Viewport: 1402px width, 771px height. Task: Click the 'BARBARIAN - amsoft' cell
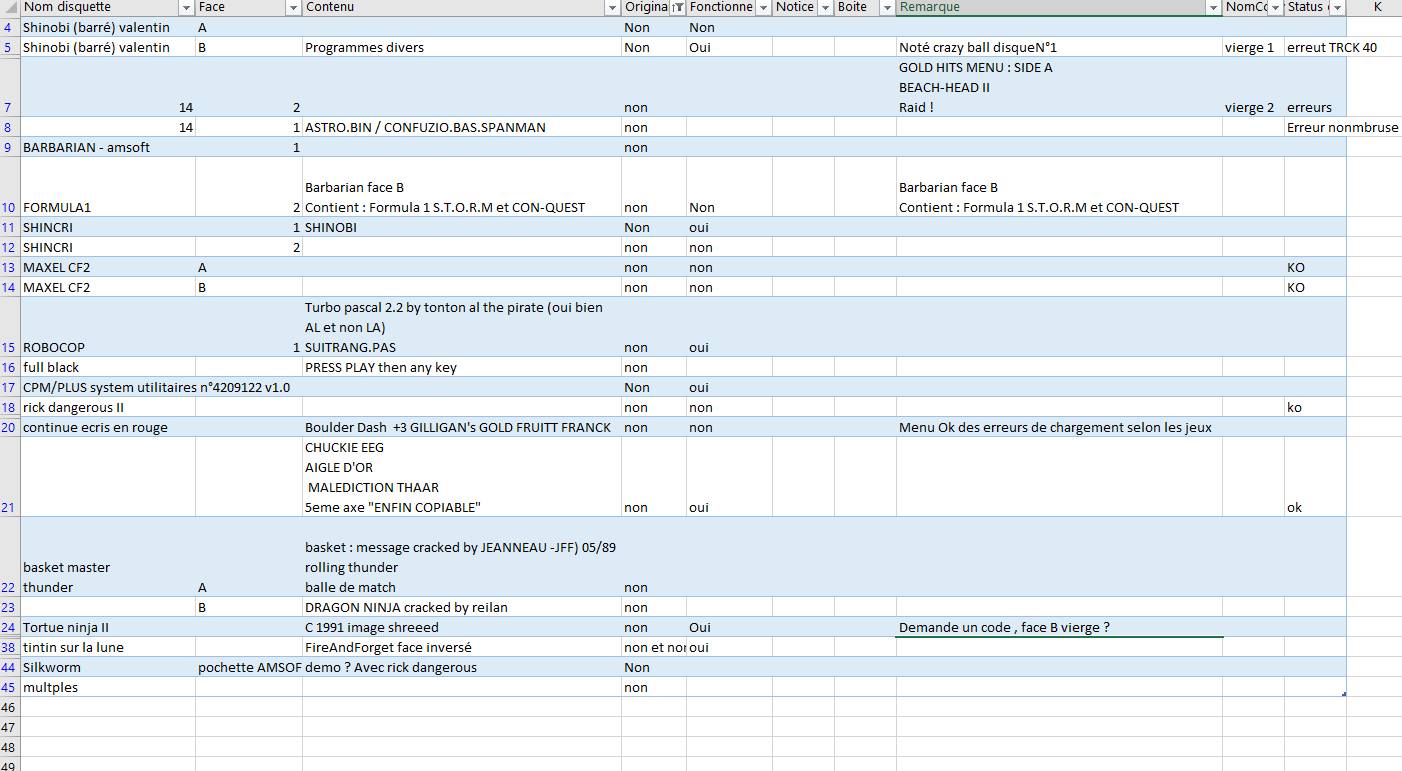(x=108, y=147)
